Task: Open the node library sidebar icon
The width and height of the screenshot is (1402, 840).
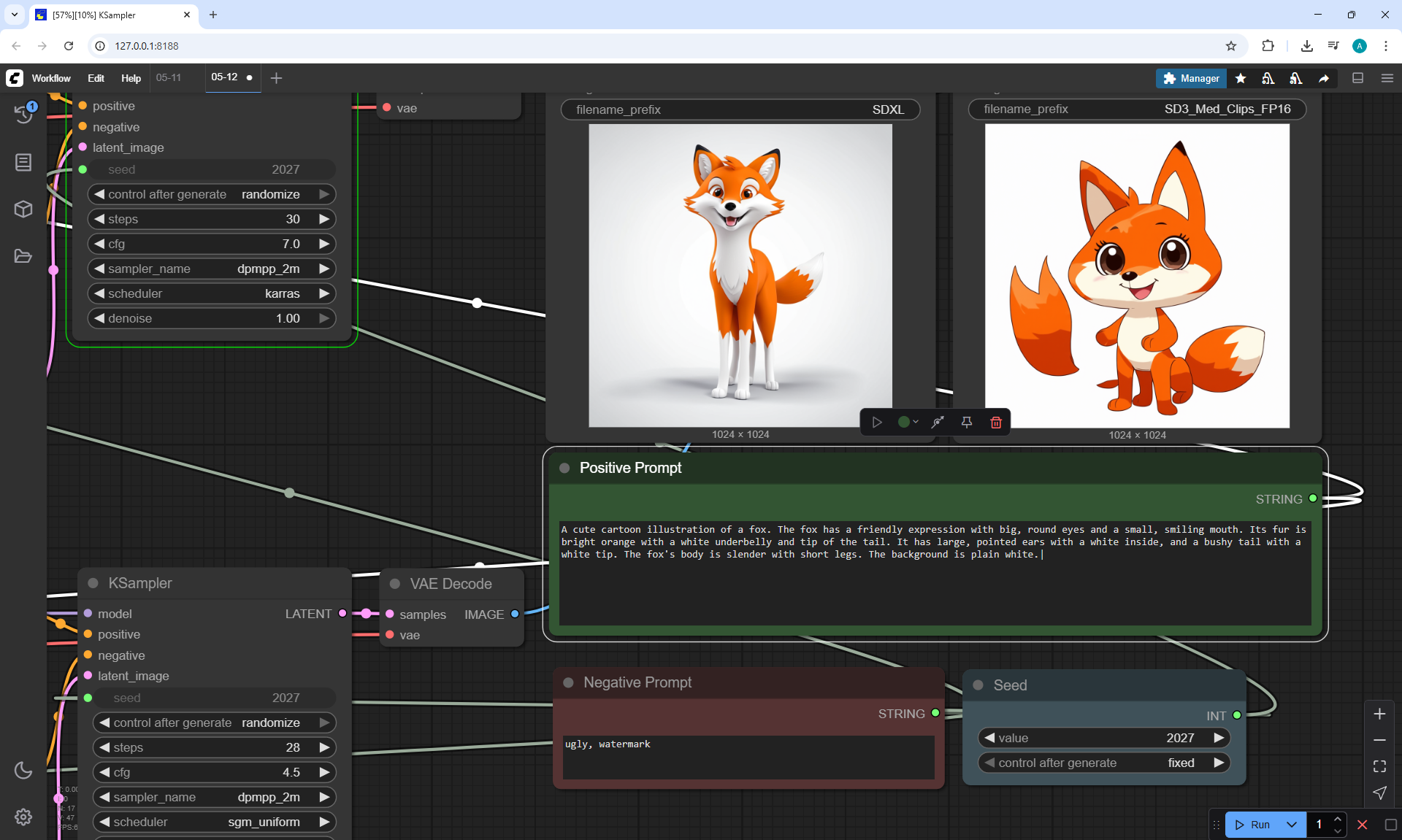Action: [x=23, y=162]
